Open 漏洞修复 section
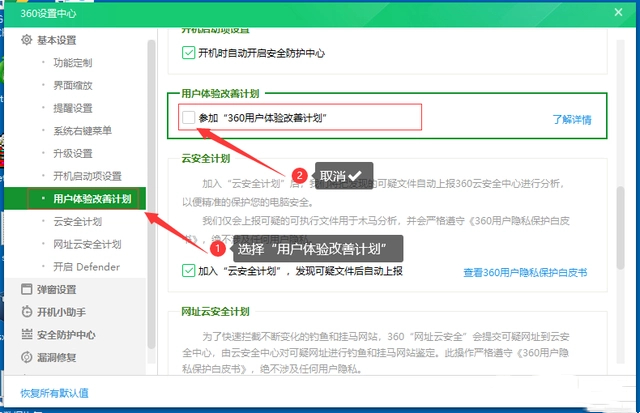 (56, 357)
